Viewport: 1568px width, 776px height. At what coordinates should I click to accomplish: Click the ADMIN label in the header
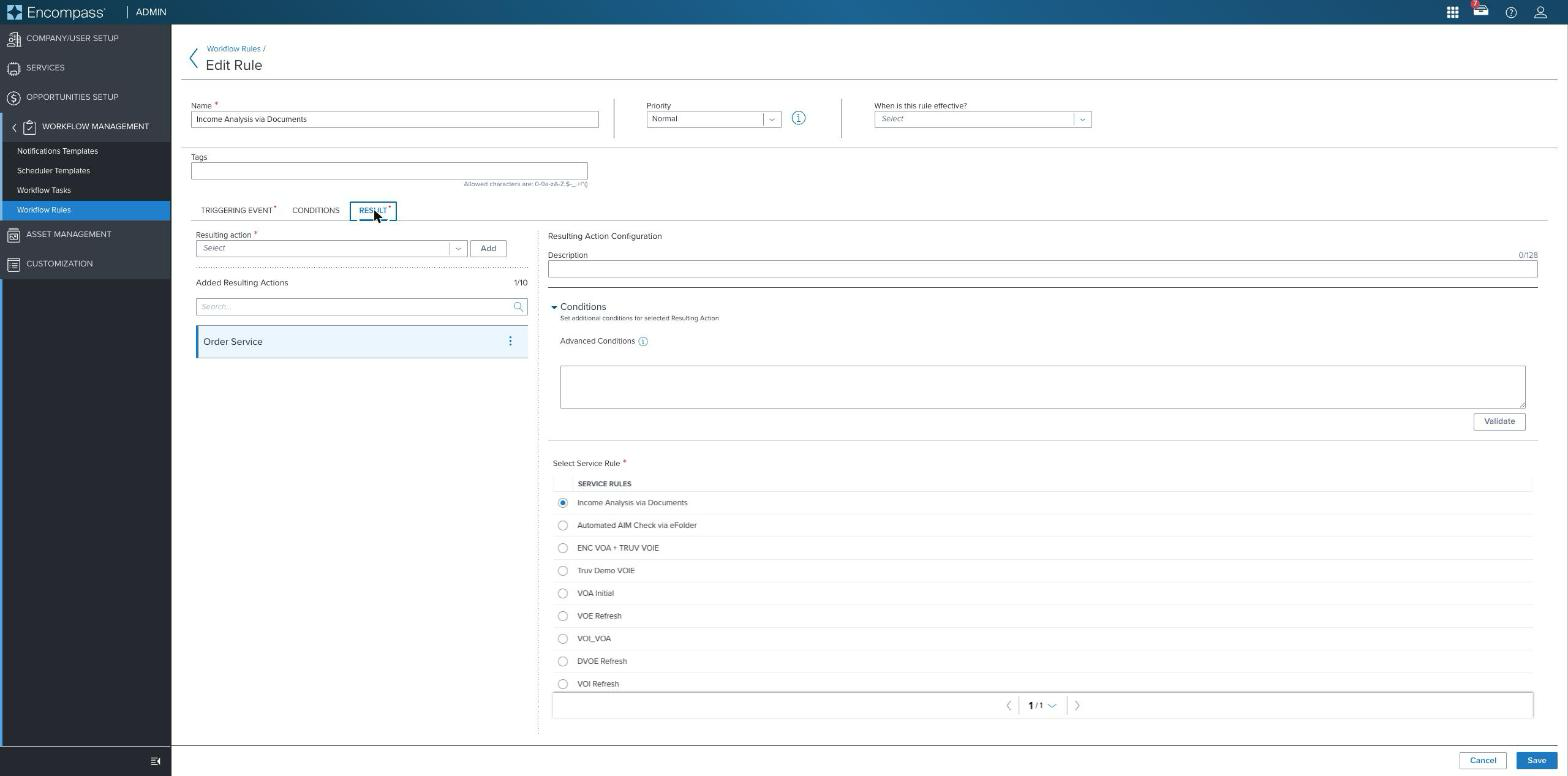pyautogui.click(x=151, y=12)
